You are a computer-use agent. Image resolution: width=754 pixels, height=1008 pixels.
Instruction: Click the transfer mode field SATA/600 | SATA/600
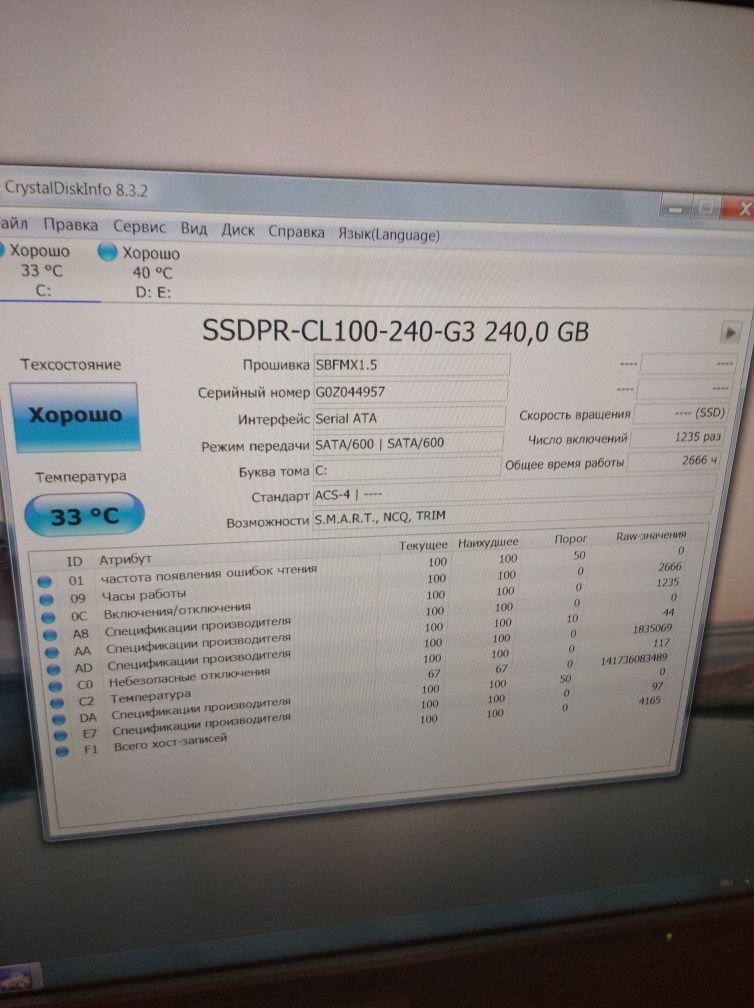[408, 442]
